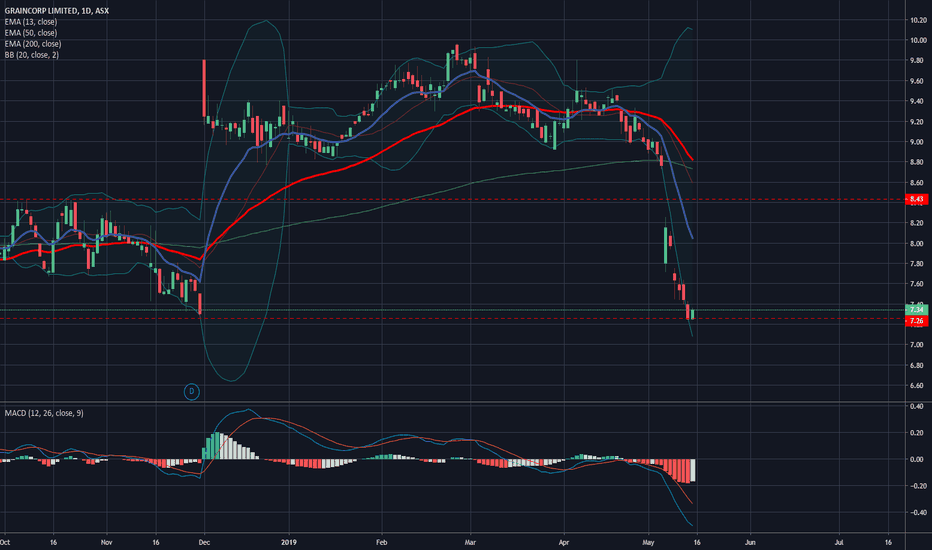932x550 pixels.
Task: Click the Mar label on time axis
Action: [470, 542]
